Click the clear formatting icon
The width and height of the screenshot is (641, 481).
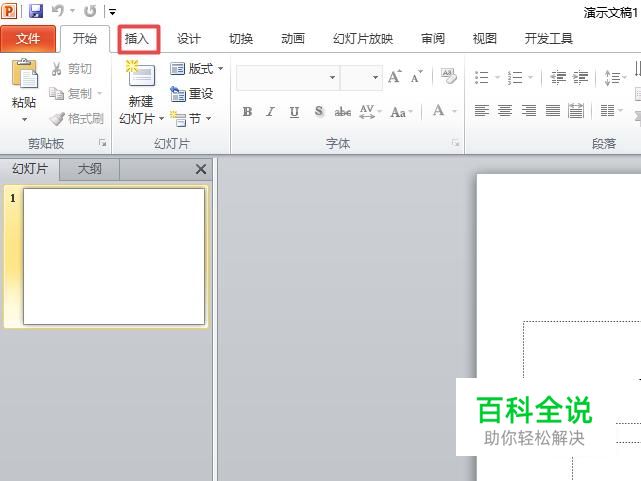pyautogui.click(x=448, y=76)
